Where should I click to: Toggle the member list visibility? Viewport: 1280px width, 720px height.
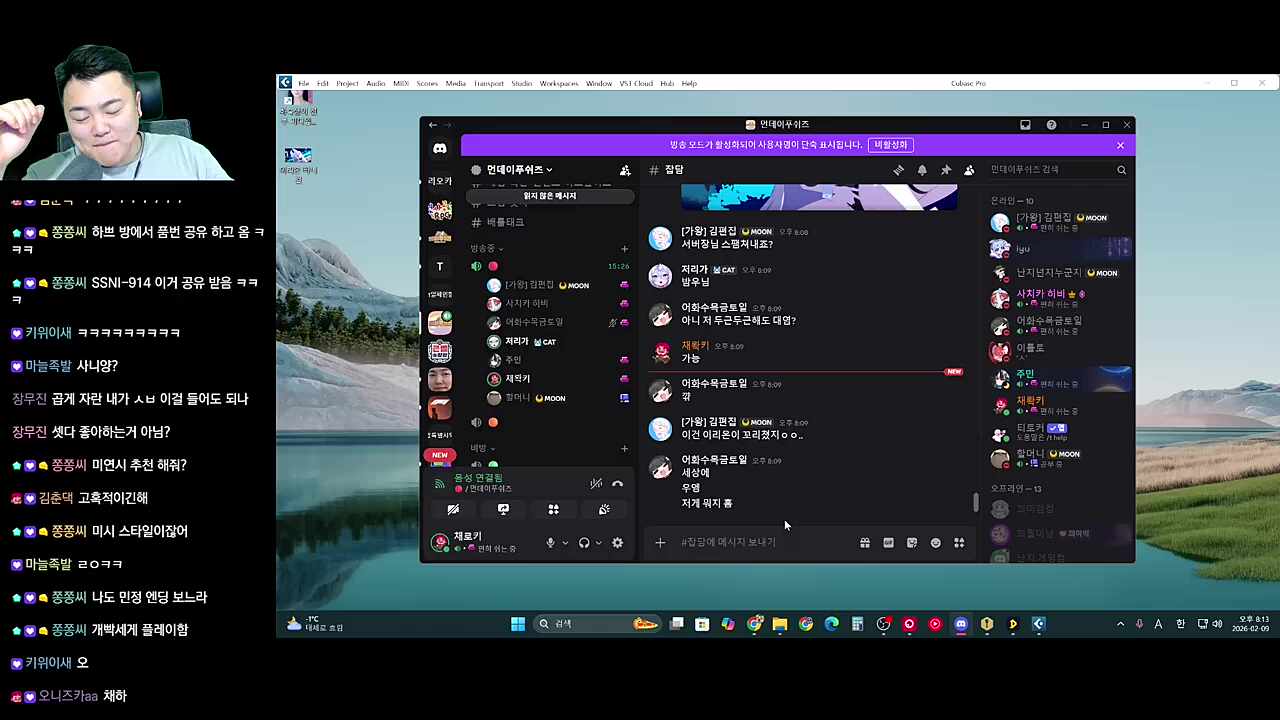969,170
